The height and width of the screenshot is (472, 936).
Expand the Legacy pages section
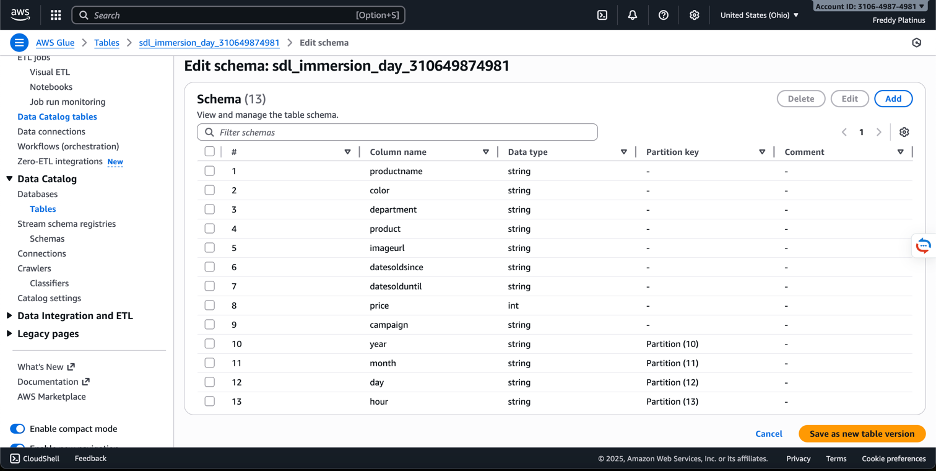(x=10, y=334)
